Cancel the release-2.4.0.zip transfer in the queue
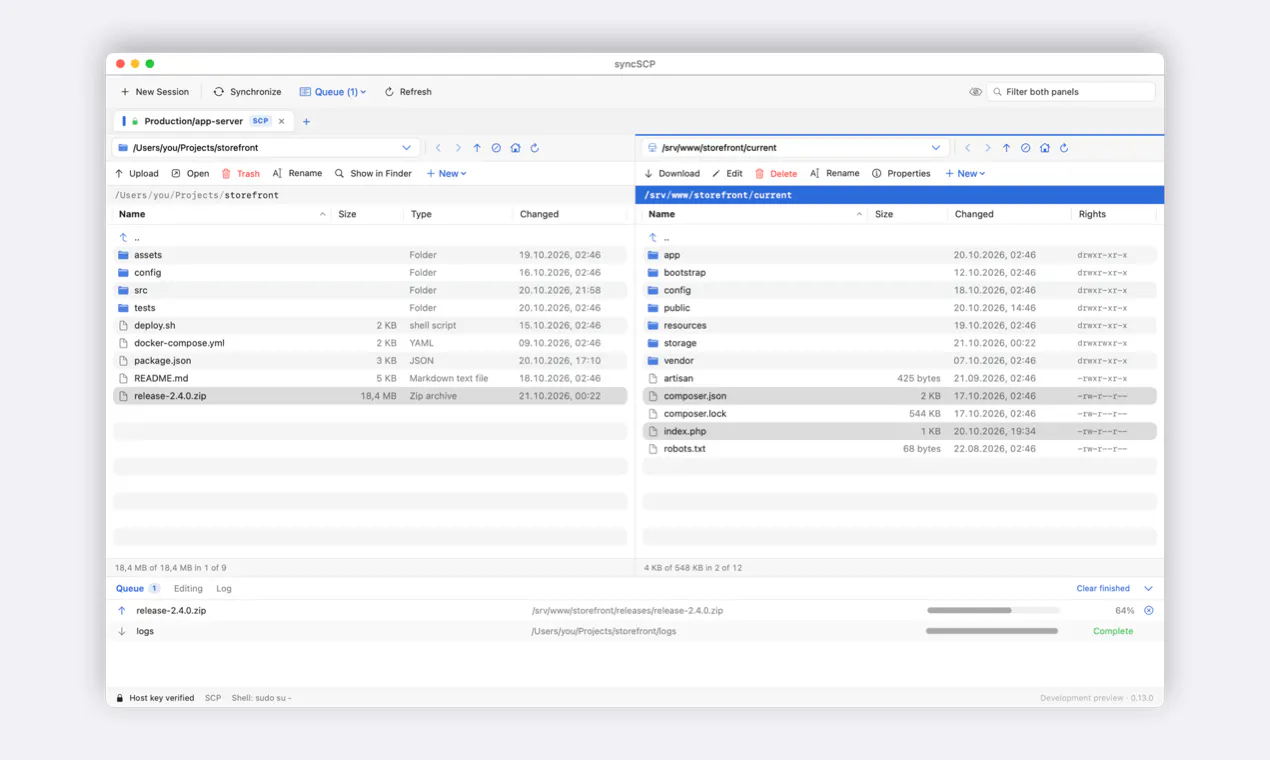 (x=1148, y=611)
